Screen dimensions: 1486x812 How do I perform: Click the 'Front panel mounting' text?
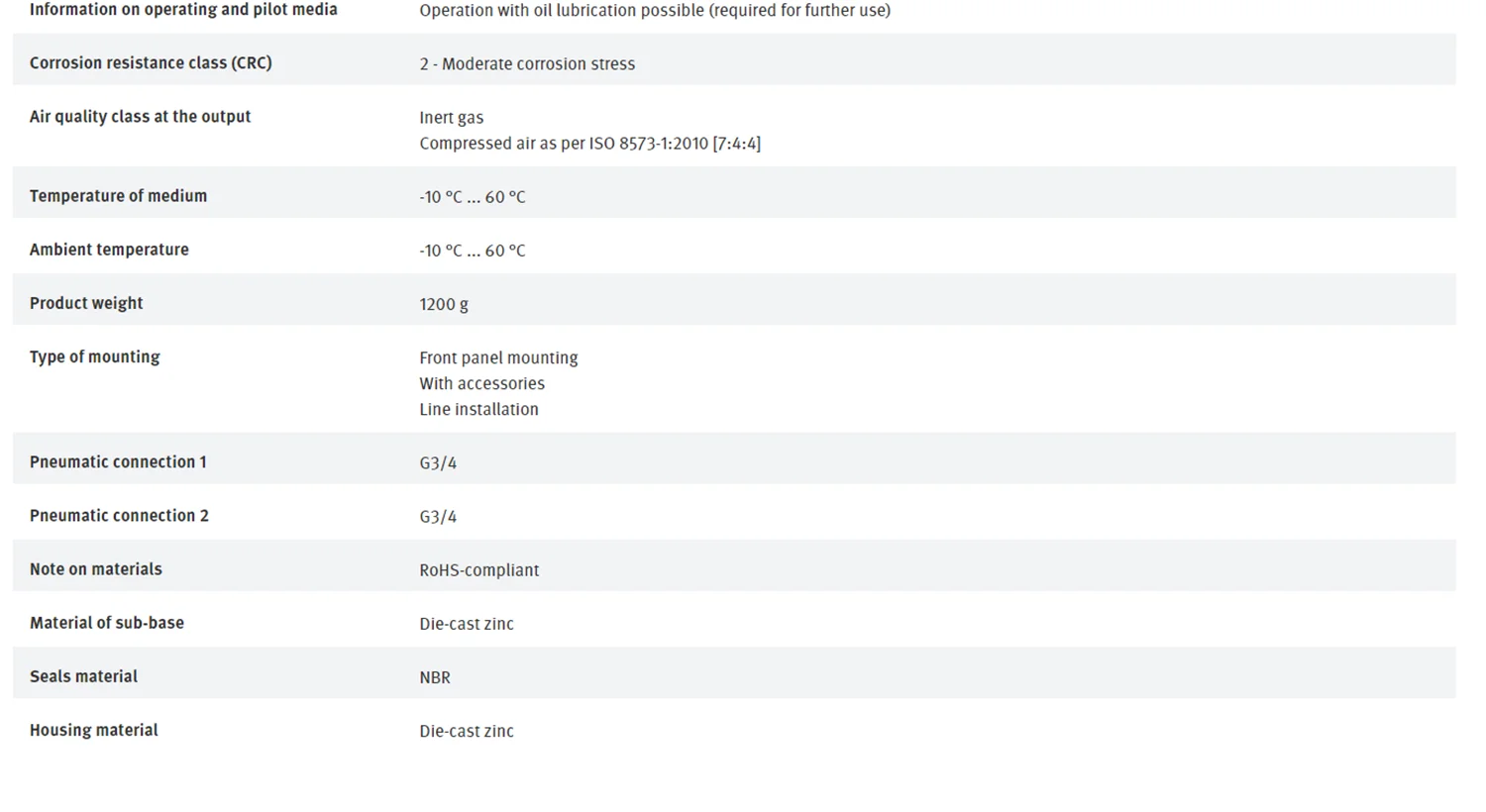tap(498, 357)
